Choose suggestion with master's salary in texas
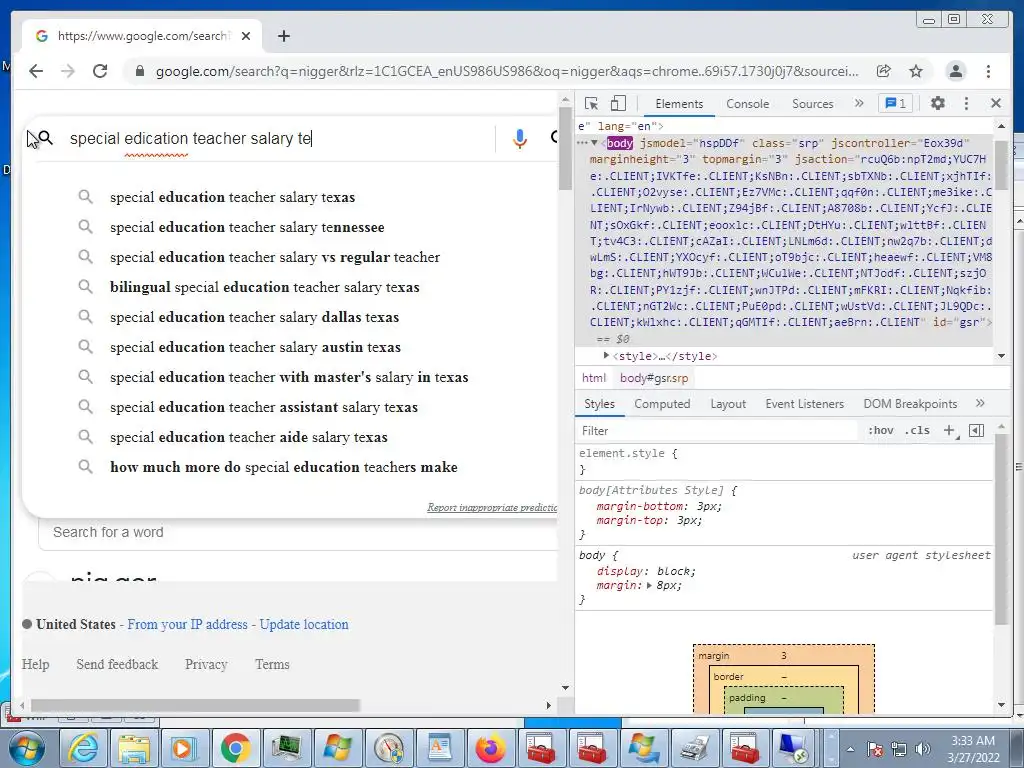 [x=290, y=377]
